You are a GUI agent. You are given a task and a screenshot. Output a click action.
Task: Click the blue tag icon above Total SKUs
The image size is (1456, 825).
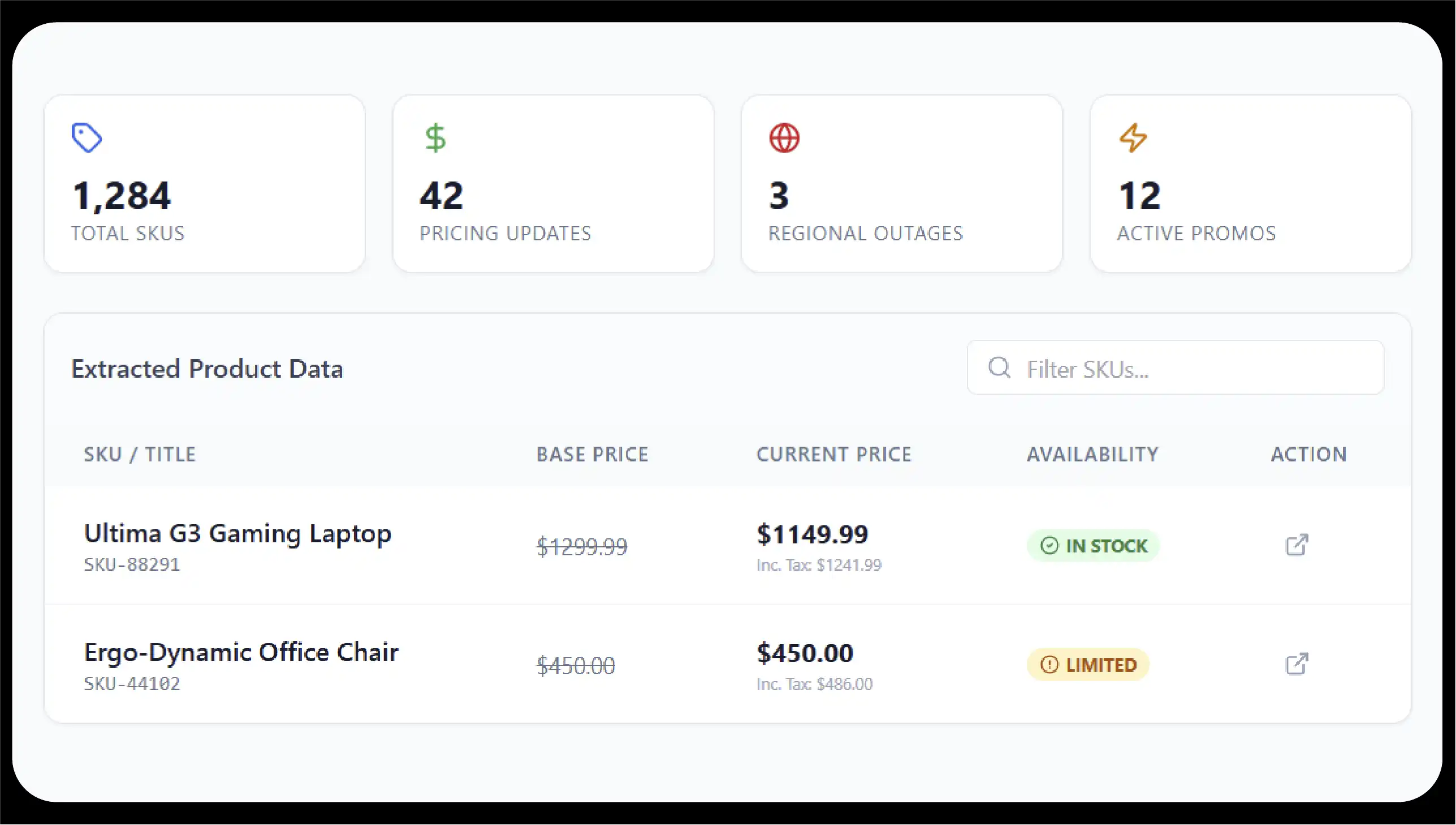(86, 138)
